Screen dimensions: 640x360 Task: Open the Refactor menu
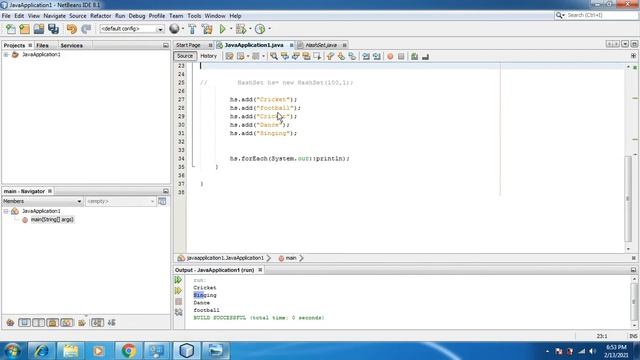click(100, 16)
